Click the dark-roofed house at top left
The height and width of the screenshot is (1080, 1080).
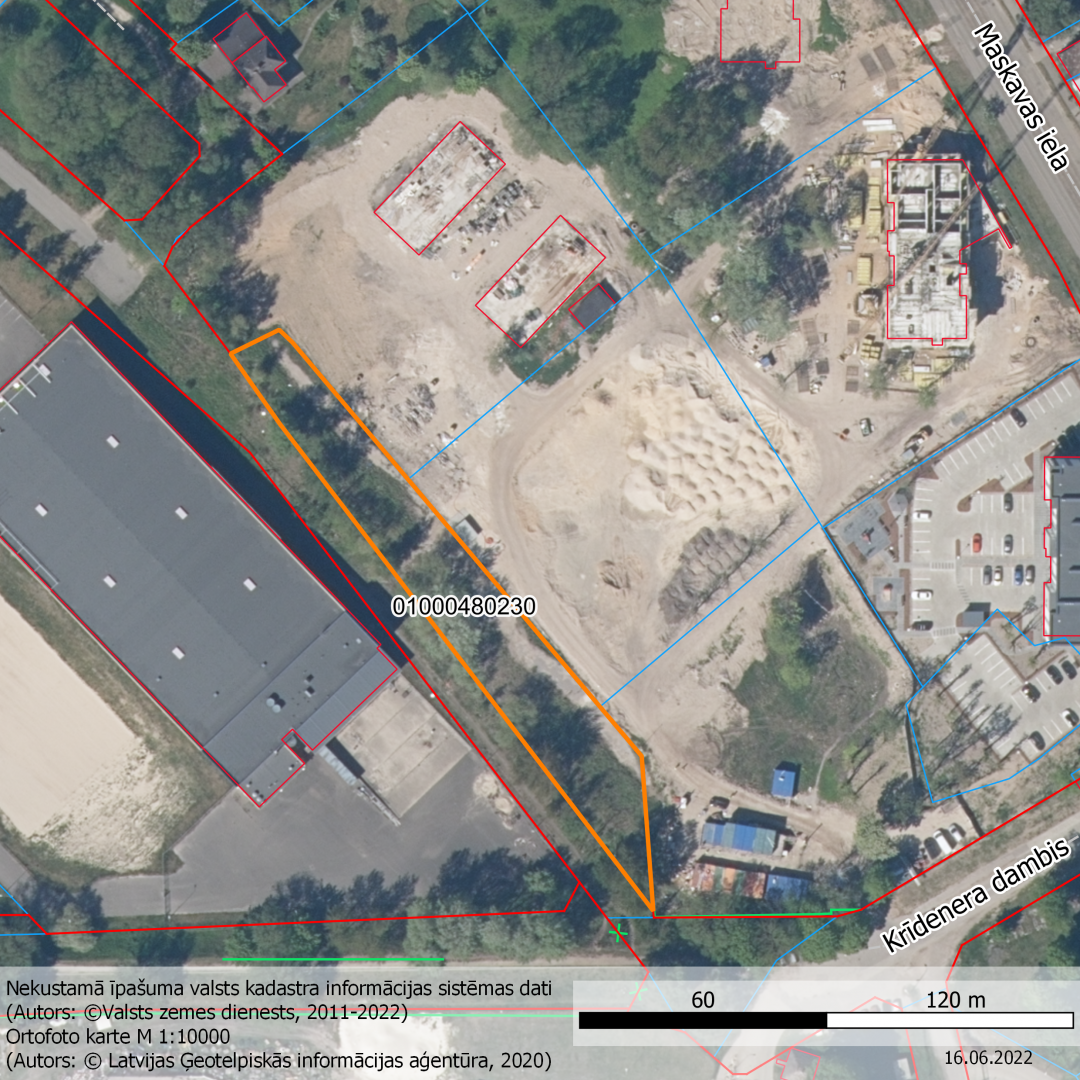[x=250, y=55]
